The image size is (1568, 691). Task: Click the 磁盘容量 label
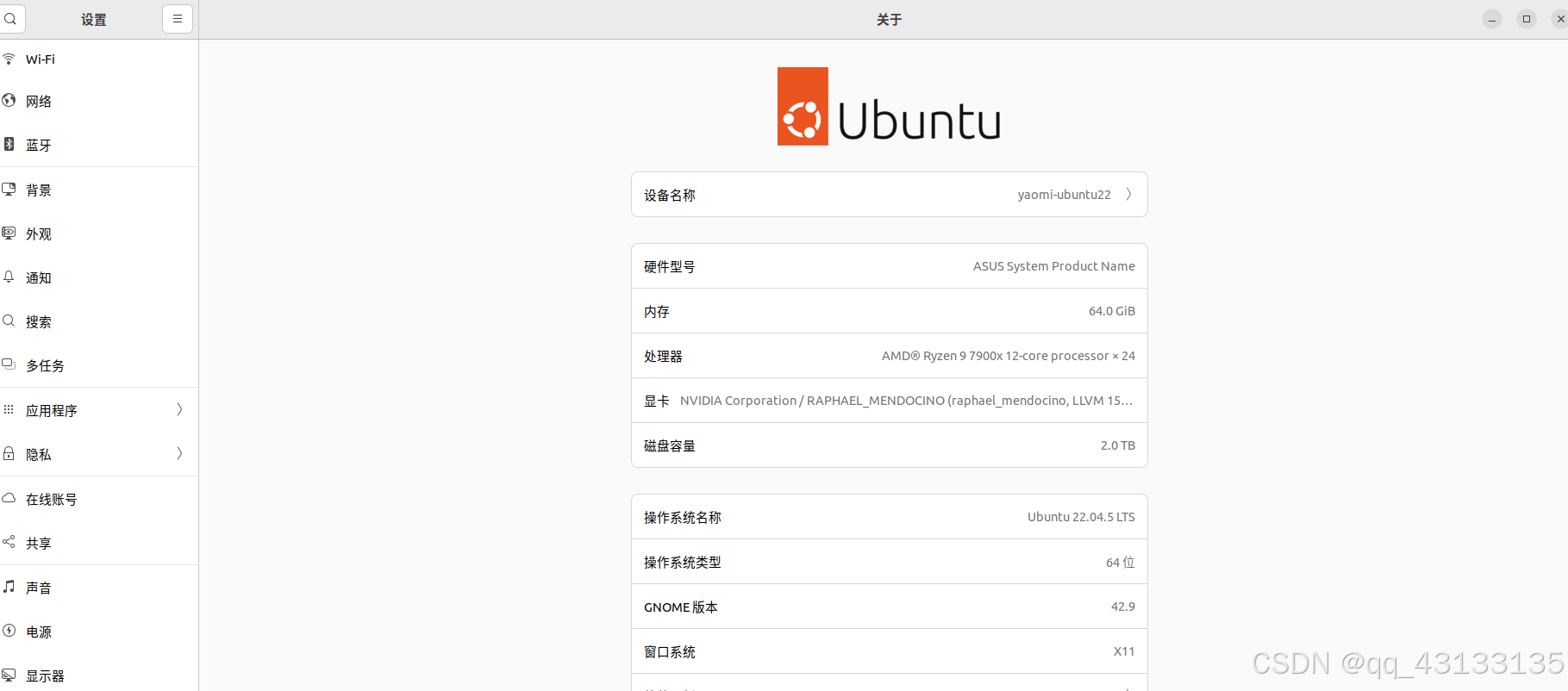tap(670, 446)
